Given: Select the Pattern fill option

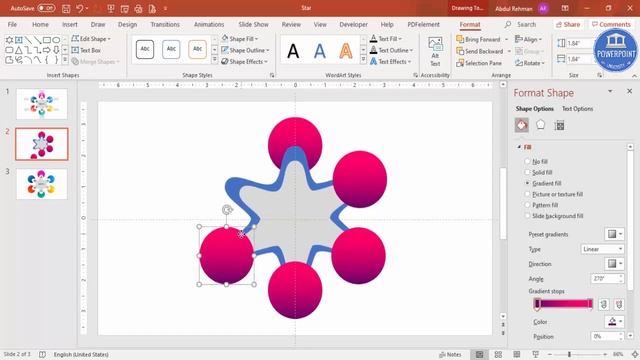Looking at the screenshot, I should pos(541,205).
